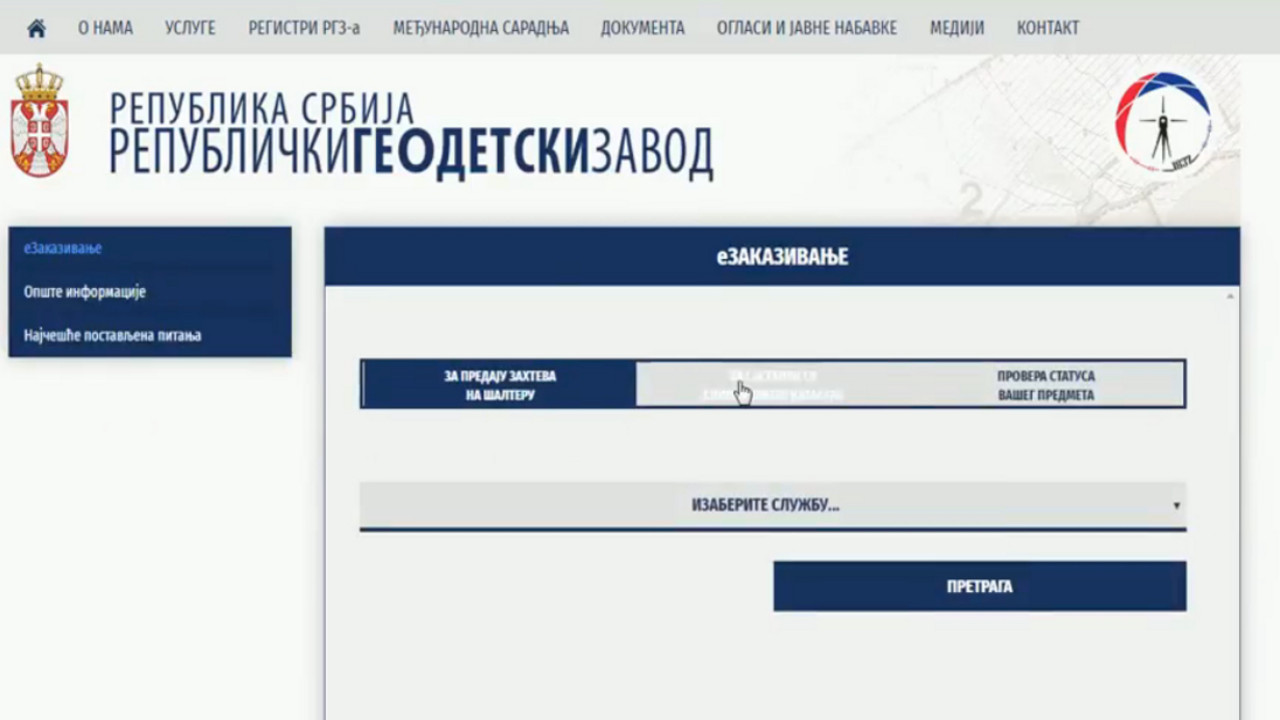The image size is (1280, 720).
Task: Open Најчешће постављена питања in the sidebar
Action: (113, 335)
